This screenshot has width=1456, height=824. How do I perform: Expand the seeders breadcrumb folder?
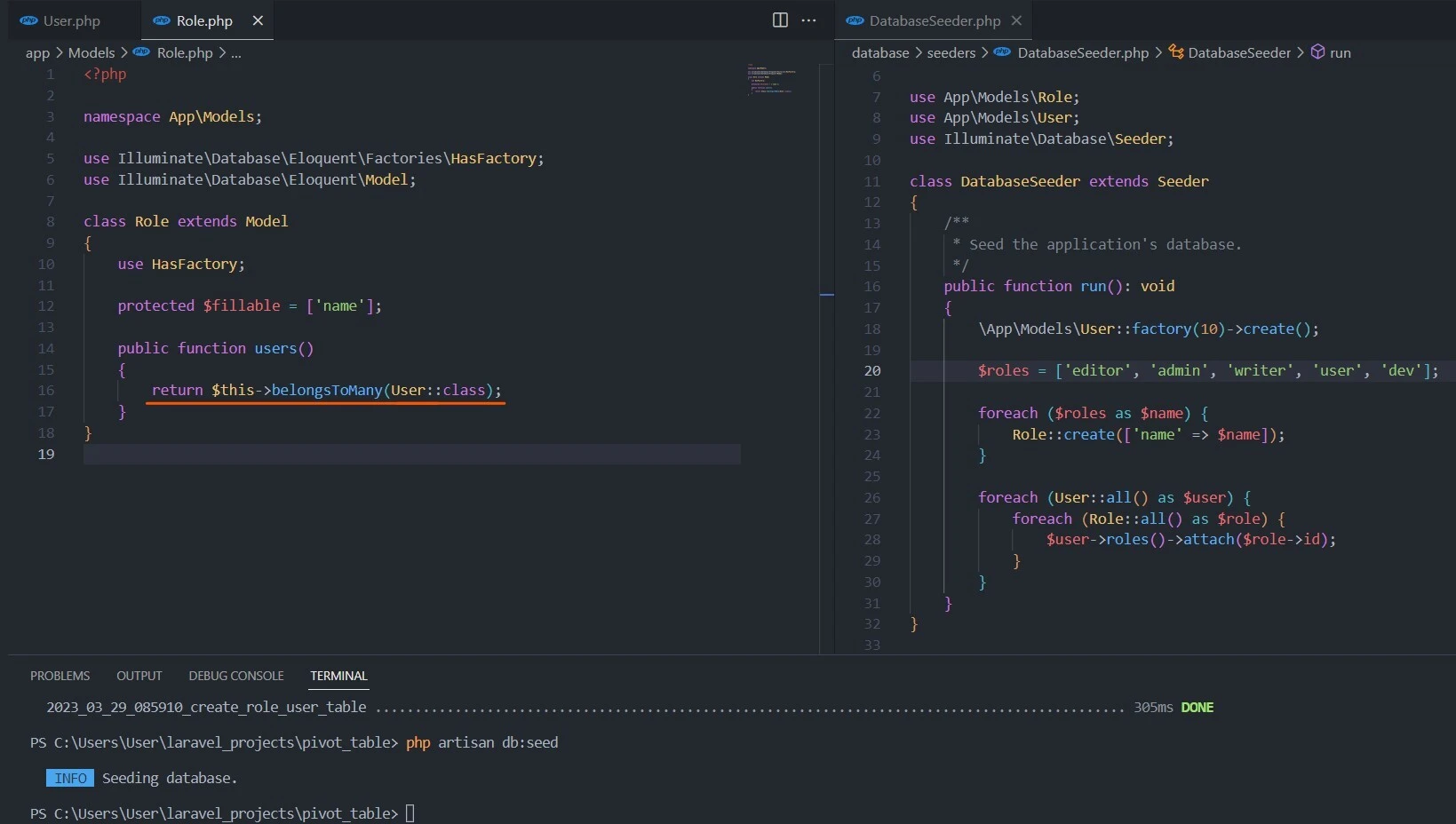point(951,52)
